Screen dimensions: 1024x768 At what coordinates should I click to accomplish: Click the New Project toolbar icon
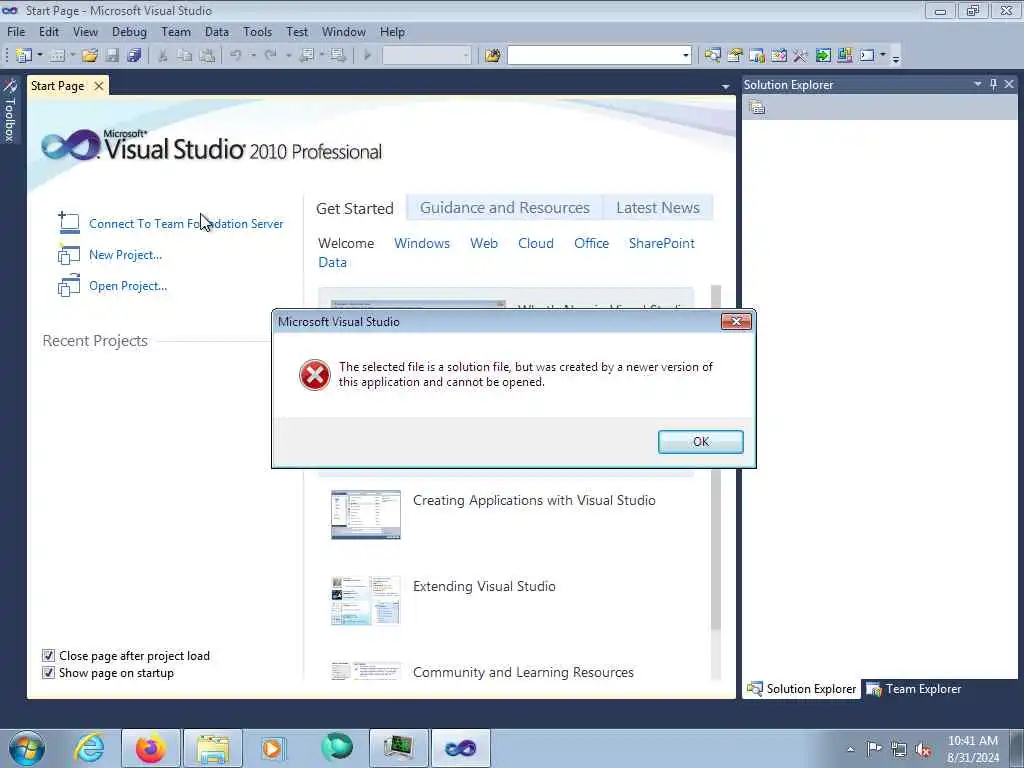[x=24, y=56]
